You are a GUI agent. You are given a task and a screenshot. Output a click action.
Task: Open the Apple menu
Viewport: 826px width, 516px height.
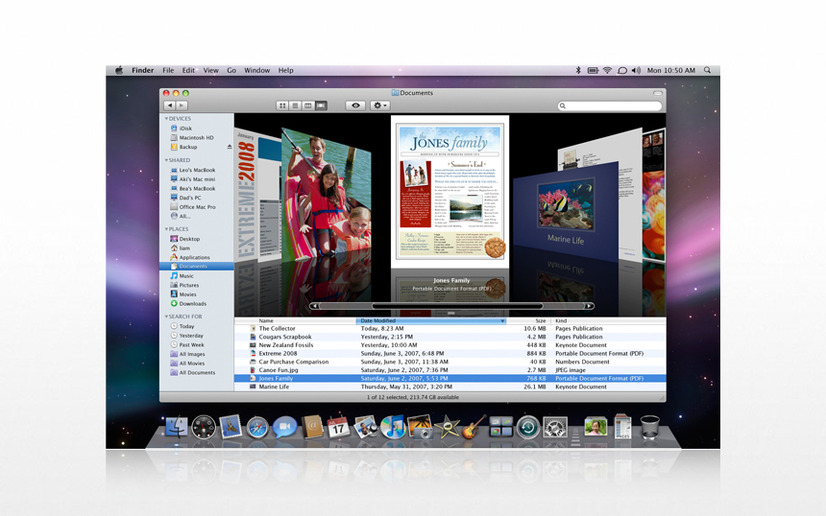(119, 70)
